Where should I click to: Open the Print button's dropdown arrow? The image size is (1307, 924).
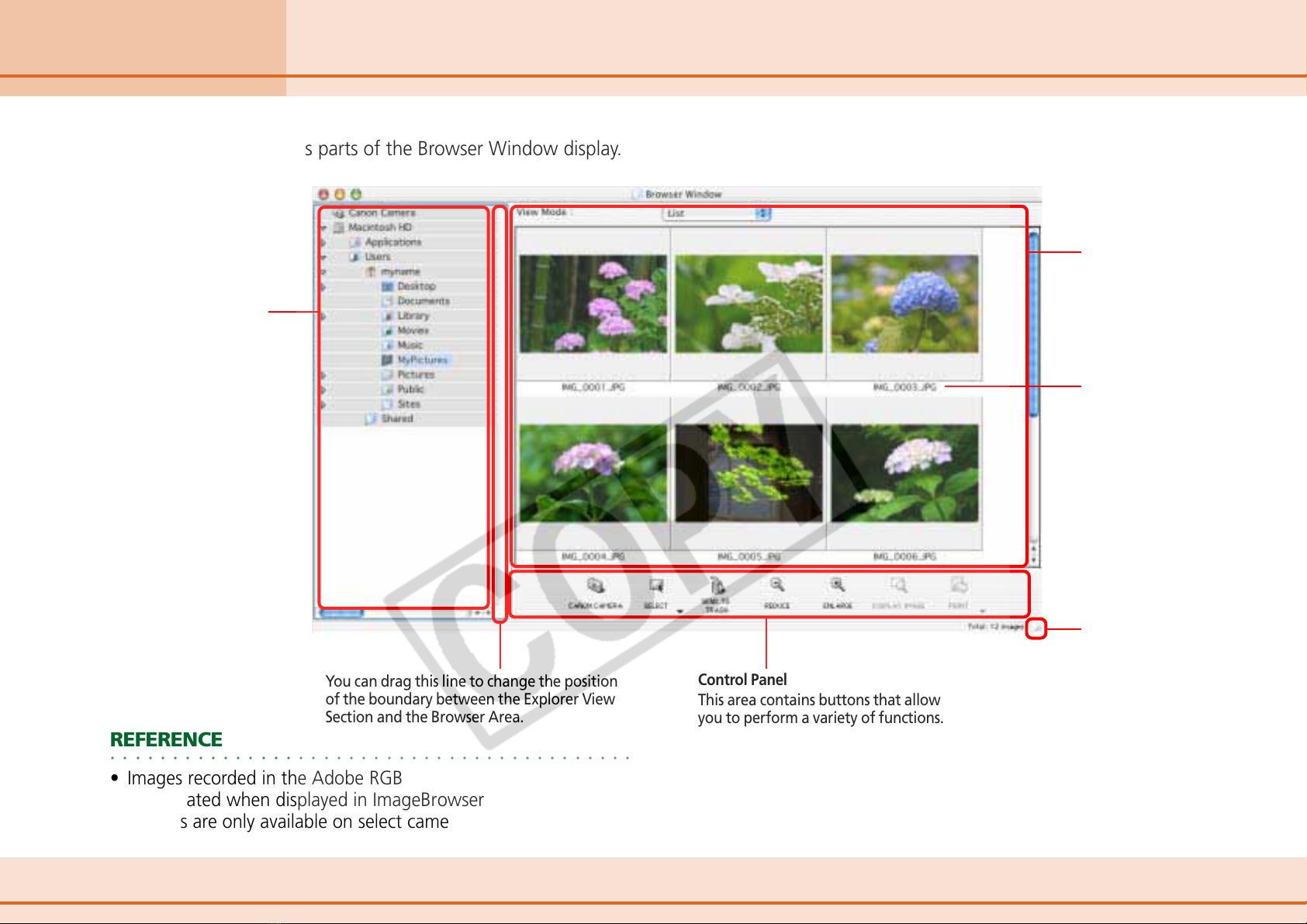pyautogui.click(x=982, y=611)
